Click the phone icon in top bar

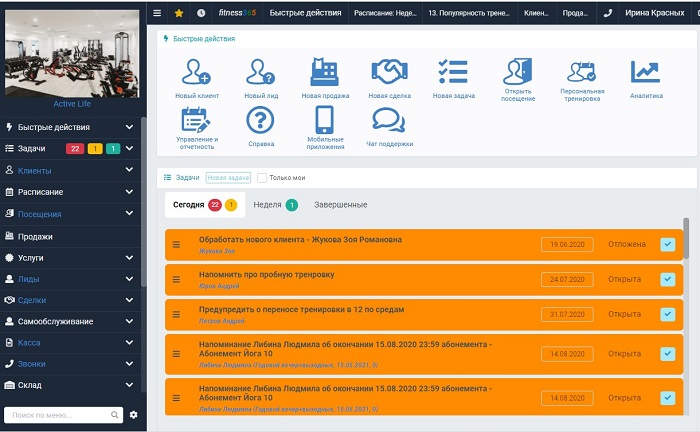(608, 13)
